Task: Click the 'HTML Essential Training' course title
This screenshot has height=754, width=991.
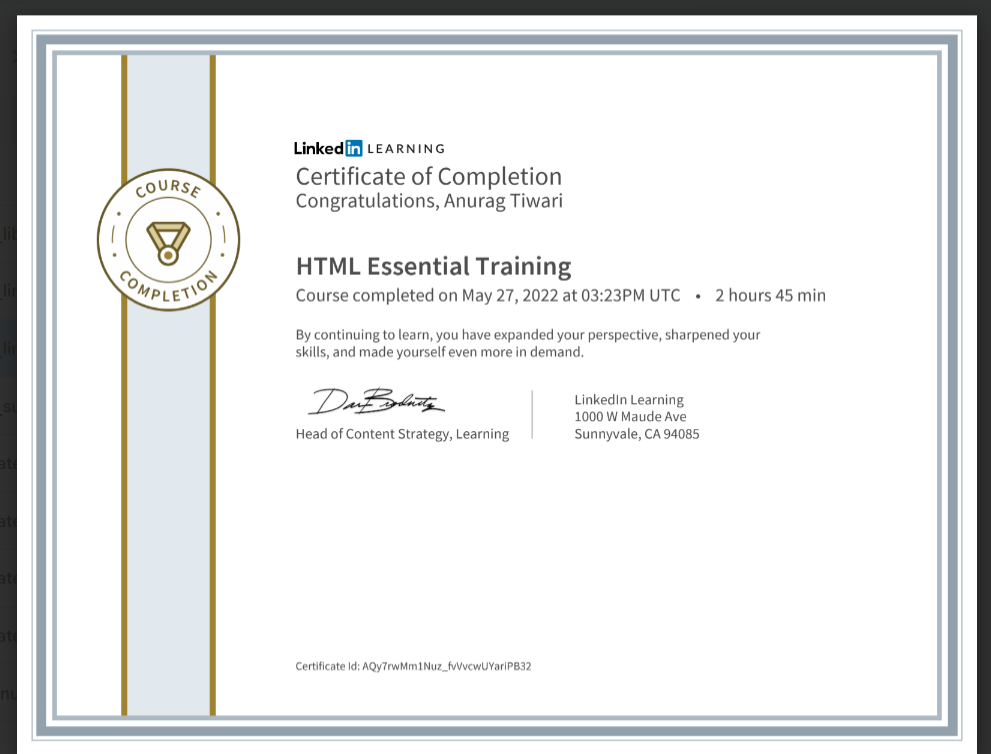Action: pos(434,266)
